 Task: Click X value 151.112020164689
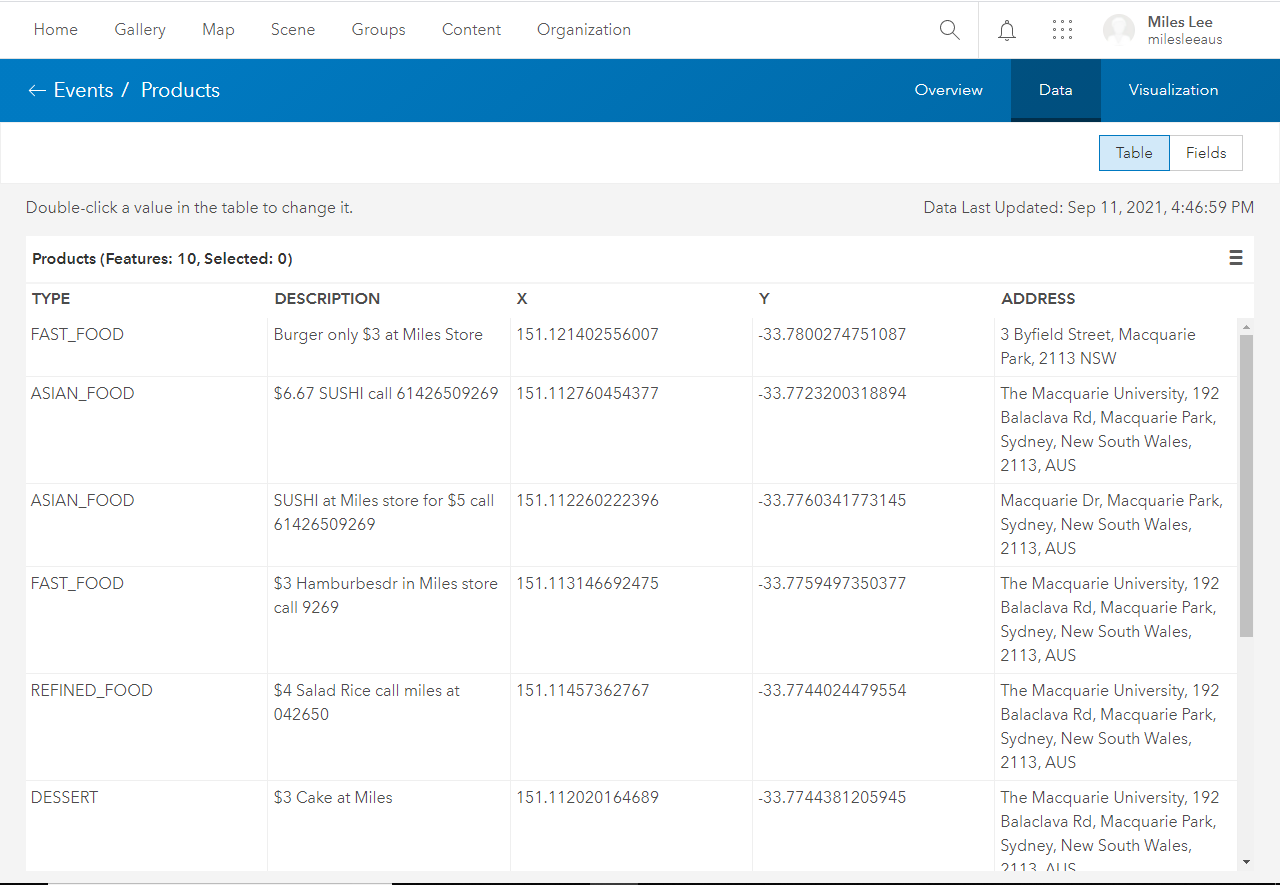coord(587,797)
